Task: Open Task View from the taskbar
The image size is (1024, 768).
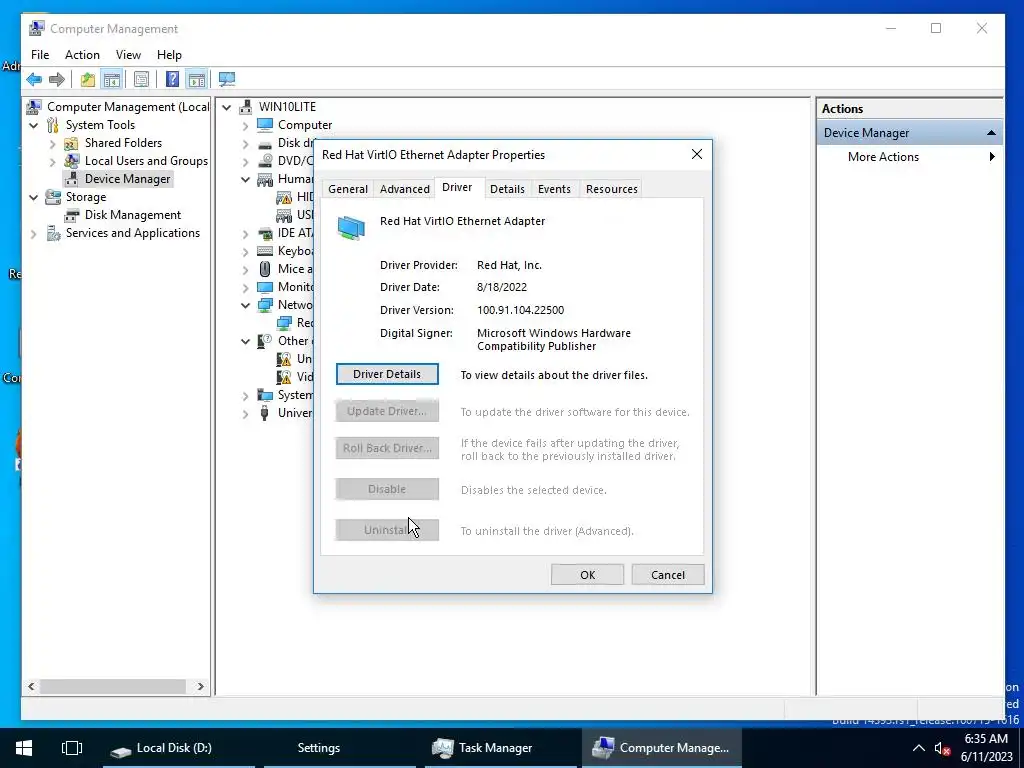Action: click(x=71, y=748)
